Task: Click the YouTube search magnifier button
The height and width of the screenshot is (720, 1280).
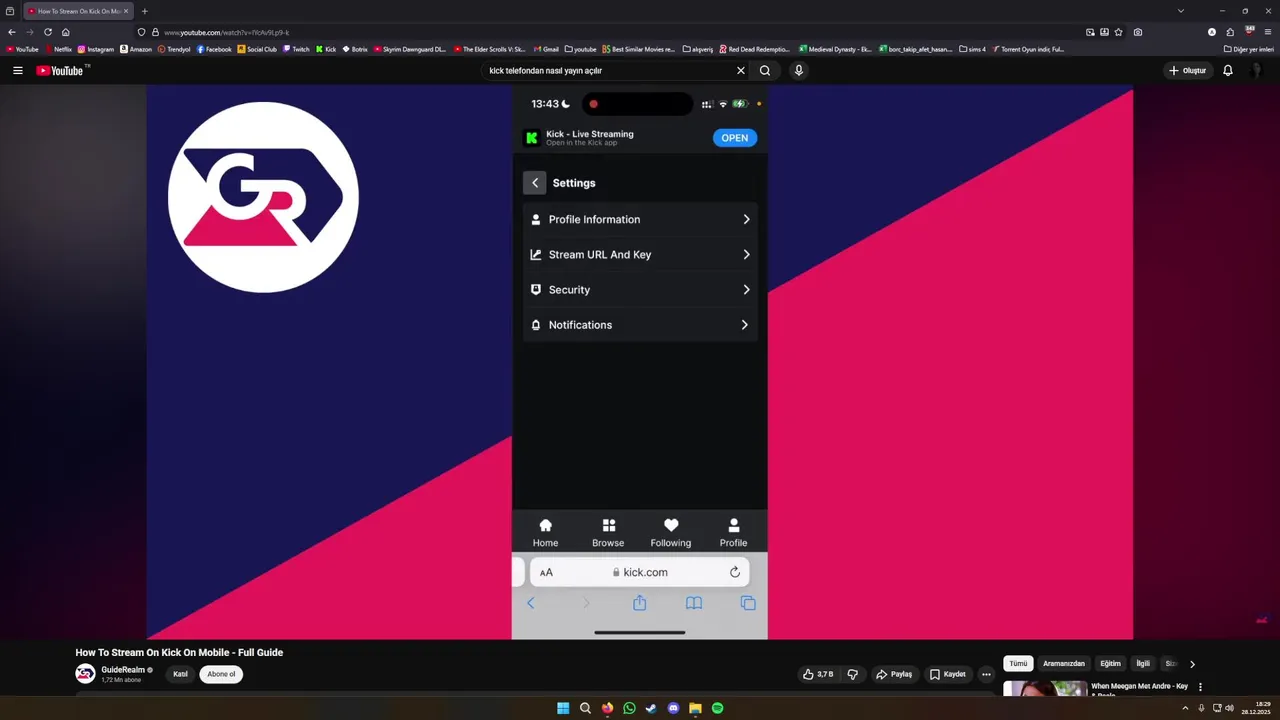Action: (x=765, y=70)
